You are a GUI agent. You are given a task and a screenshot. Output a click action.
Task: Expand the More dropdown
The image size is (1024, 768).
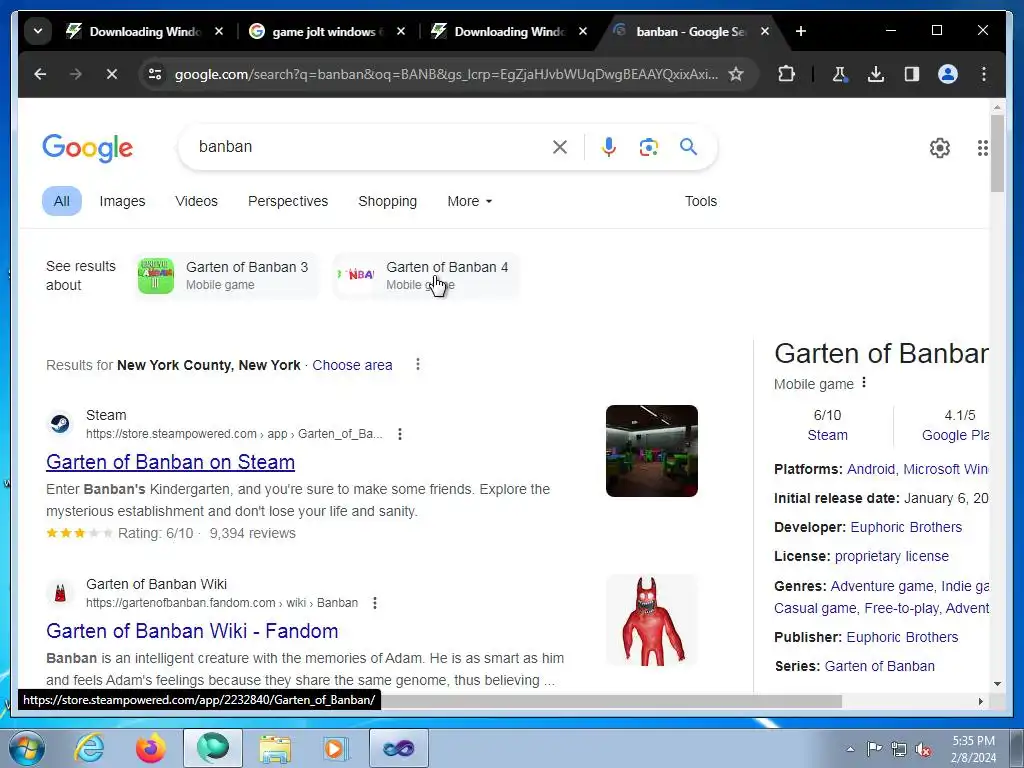[x=470, y=201]
